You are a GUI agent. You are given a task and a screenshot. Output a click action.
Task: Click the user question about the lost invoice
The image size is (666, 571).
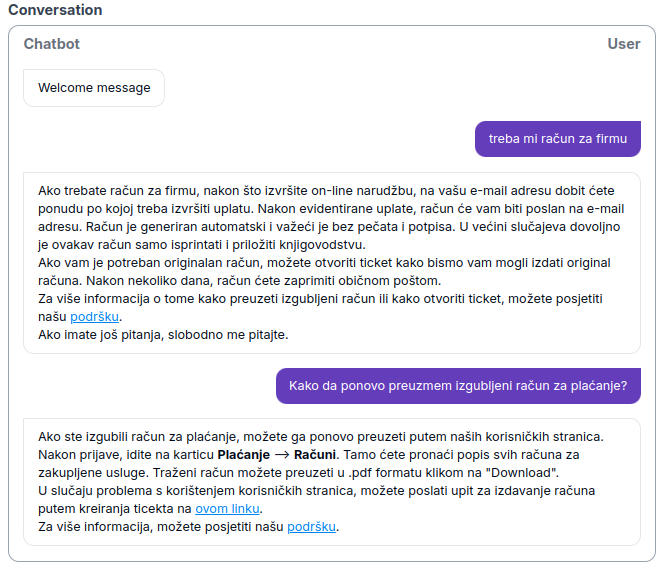coord(458,385)
